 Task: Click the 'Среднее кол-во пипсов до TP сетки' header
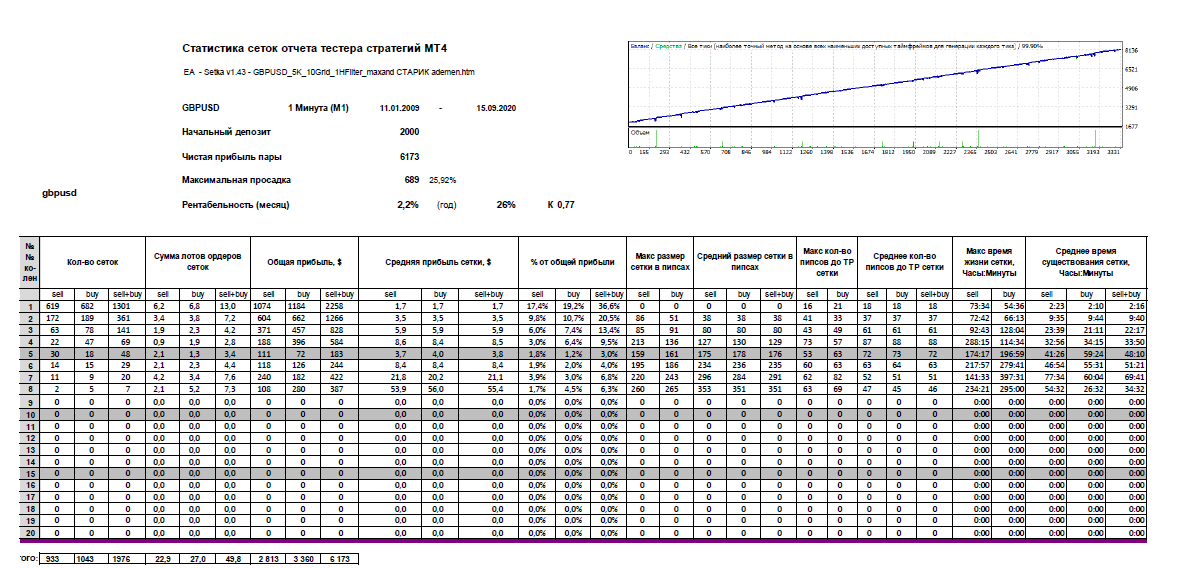point(905,262)
